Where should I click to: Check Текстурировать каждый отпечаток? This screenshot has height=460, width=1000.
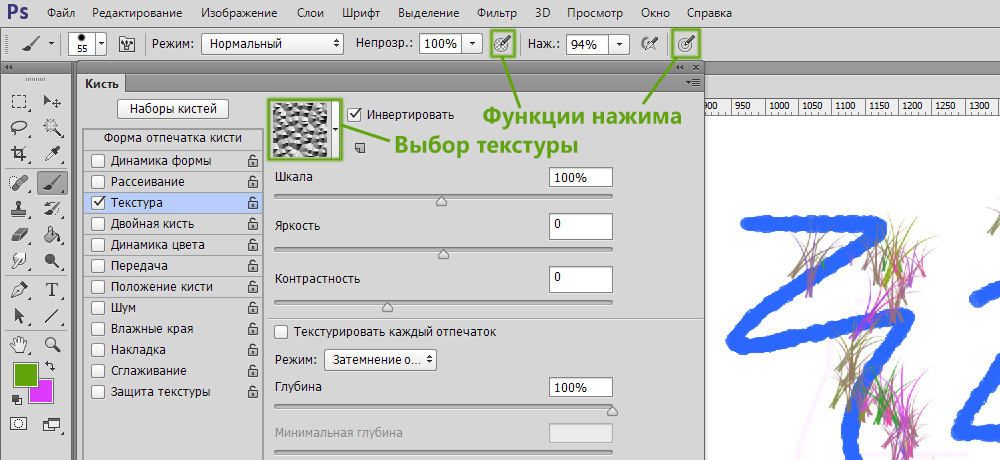click(281, 332)
